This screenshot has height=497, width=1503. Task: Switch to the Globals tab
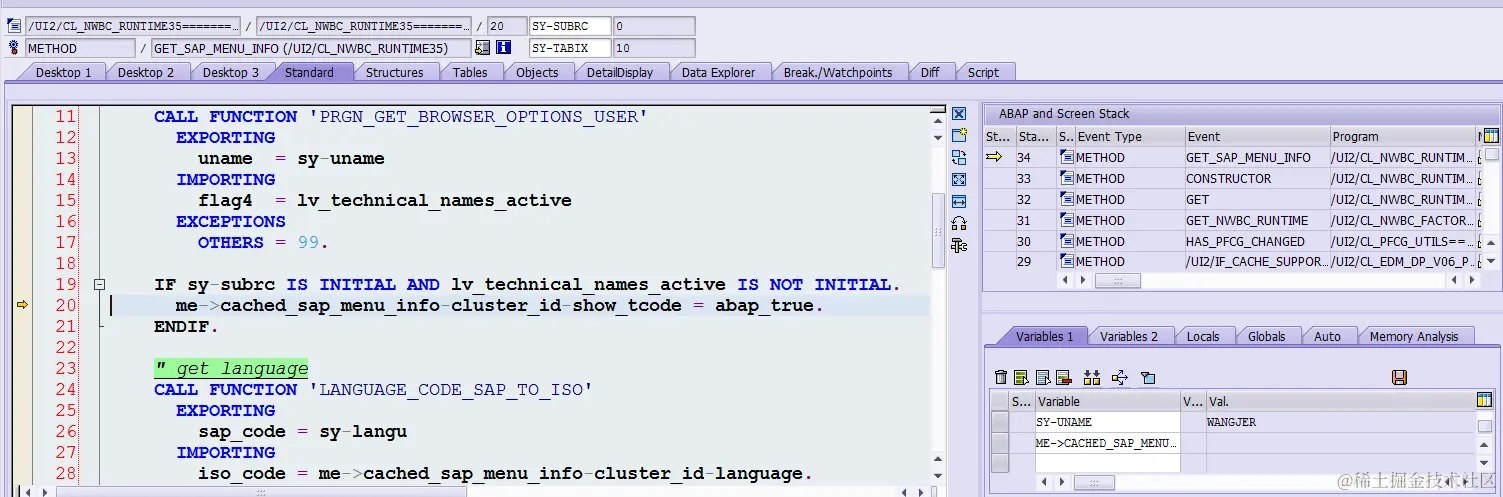coord(1267,336)
